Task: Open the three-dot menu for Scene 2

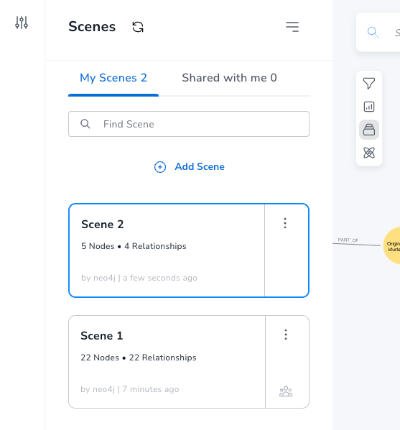Action: click(285, 223)
